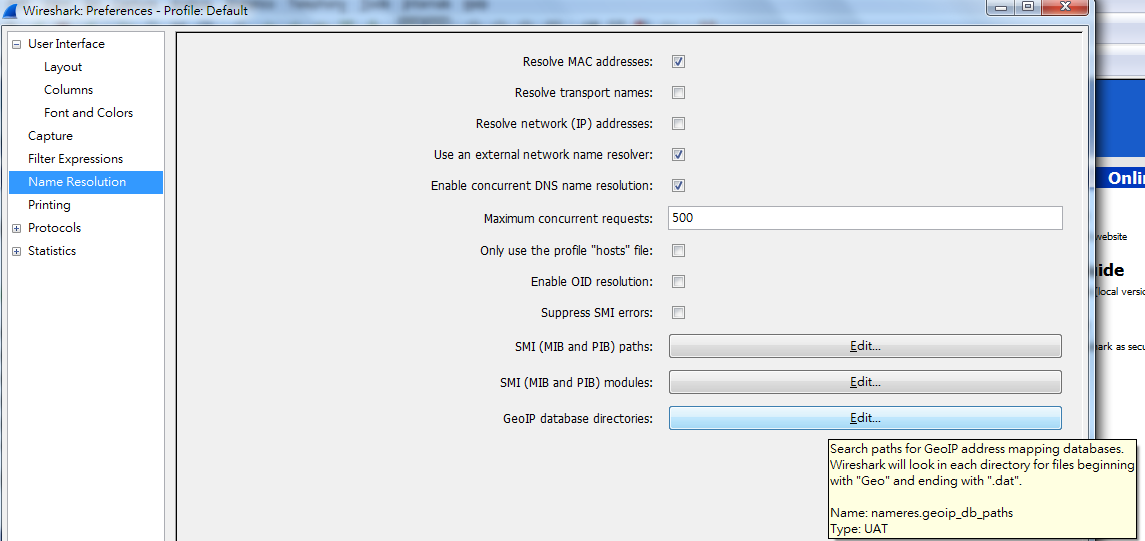
Task: Close the Preferences window
Action: 1065,7
